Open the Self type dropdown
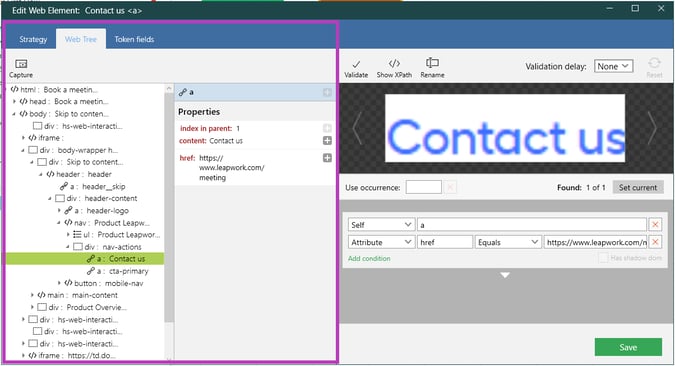 click(381, 224)
